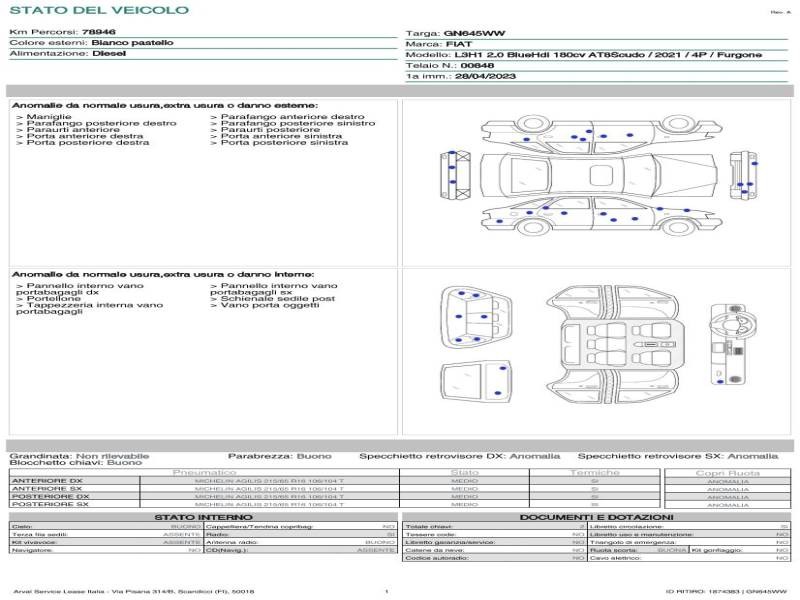The width and height of the screenshot is (800, 600).
Task: Click the dashboard and steering wheel diagram
Action: pos(733,344)
